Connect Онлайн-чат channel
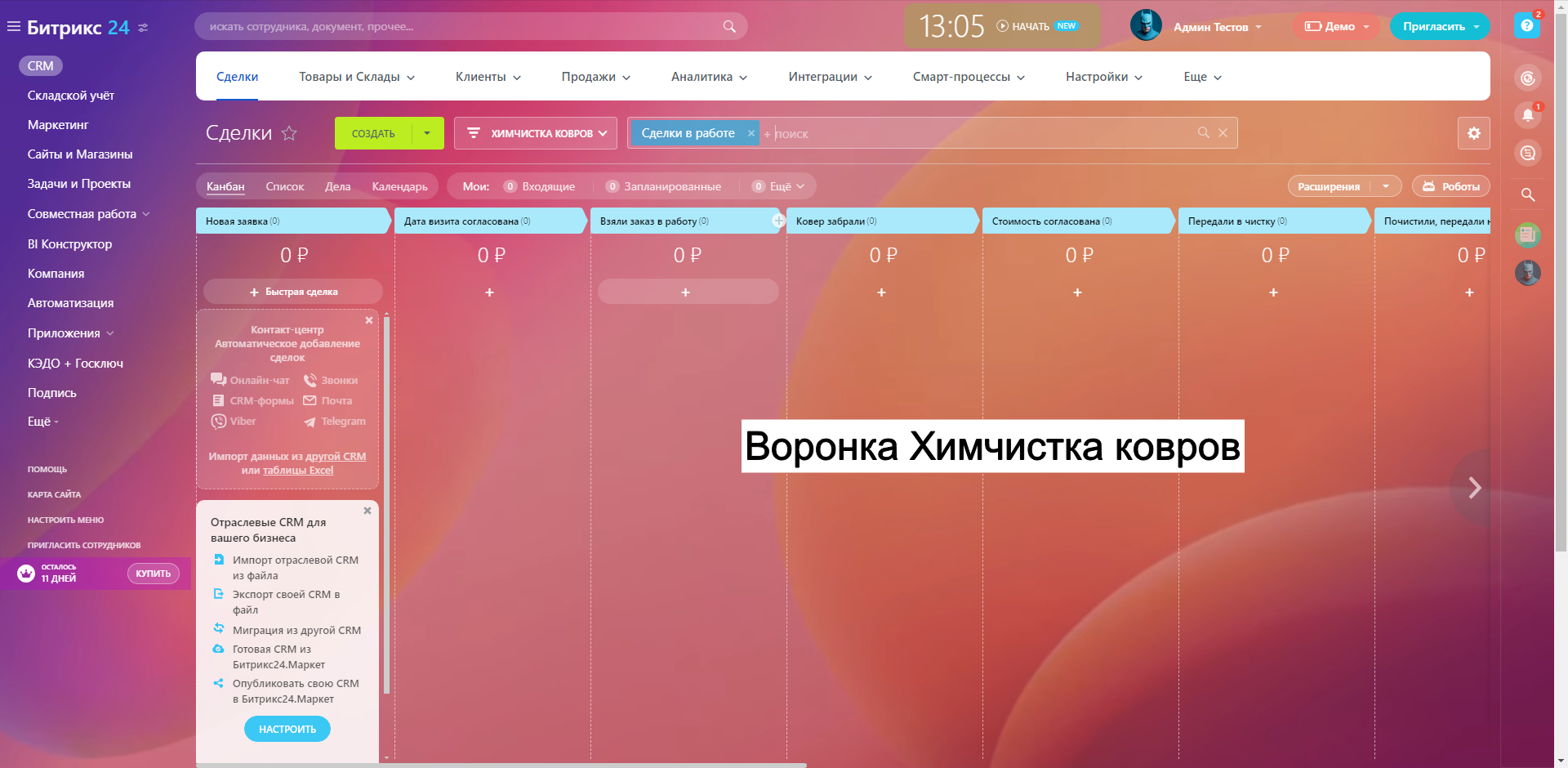This screenshot has width=1568, height=768. point(250,380)
